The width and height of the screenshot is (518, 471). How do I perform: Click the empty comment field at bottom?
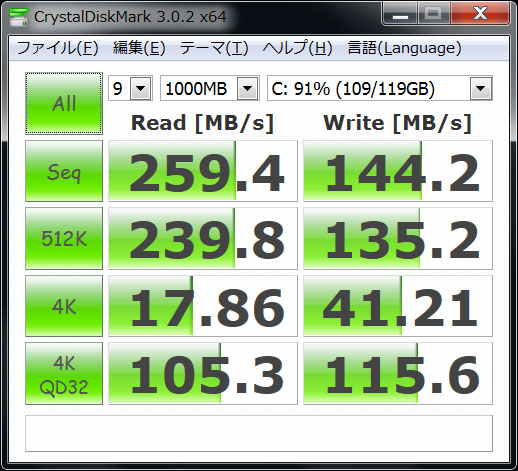259,433
